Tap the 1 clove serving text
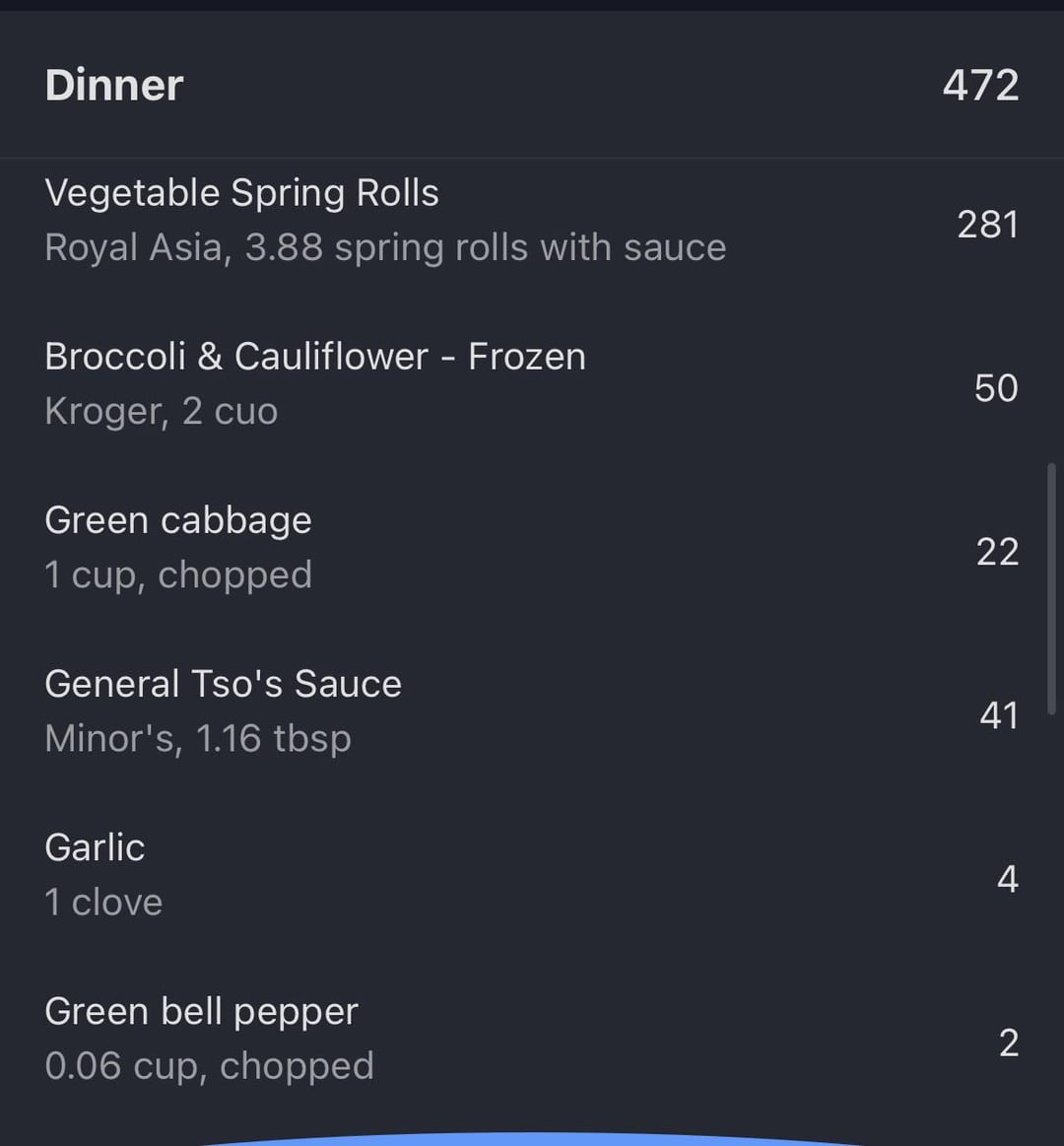The image size is (1064, 1146). 103,902
